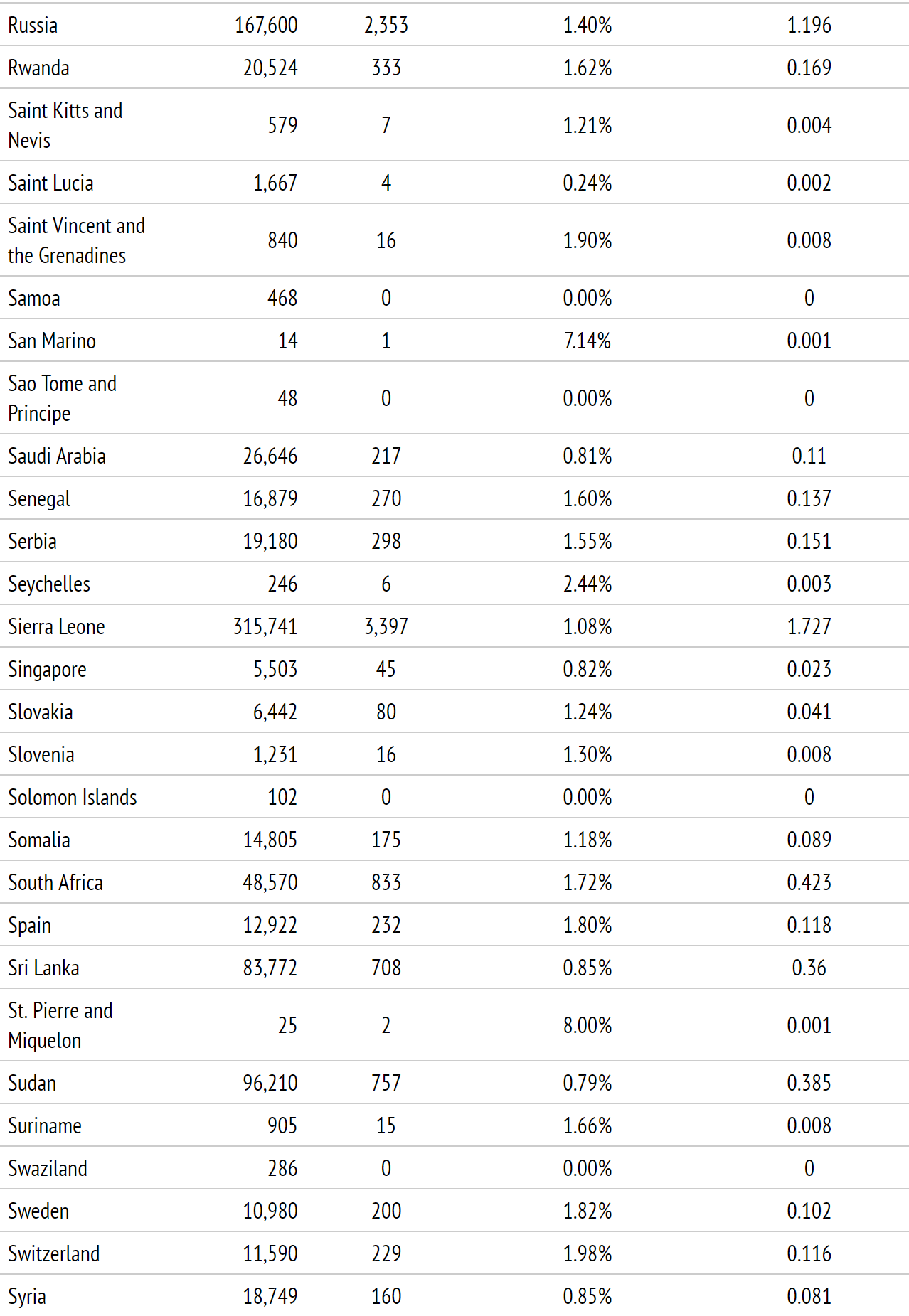Screen dimensions: 909x1316
Task: Select Saudi Arabia's 26,646 figure
Action: point(270,456)
